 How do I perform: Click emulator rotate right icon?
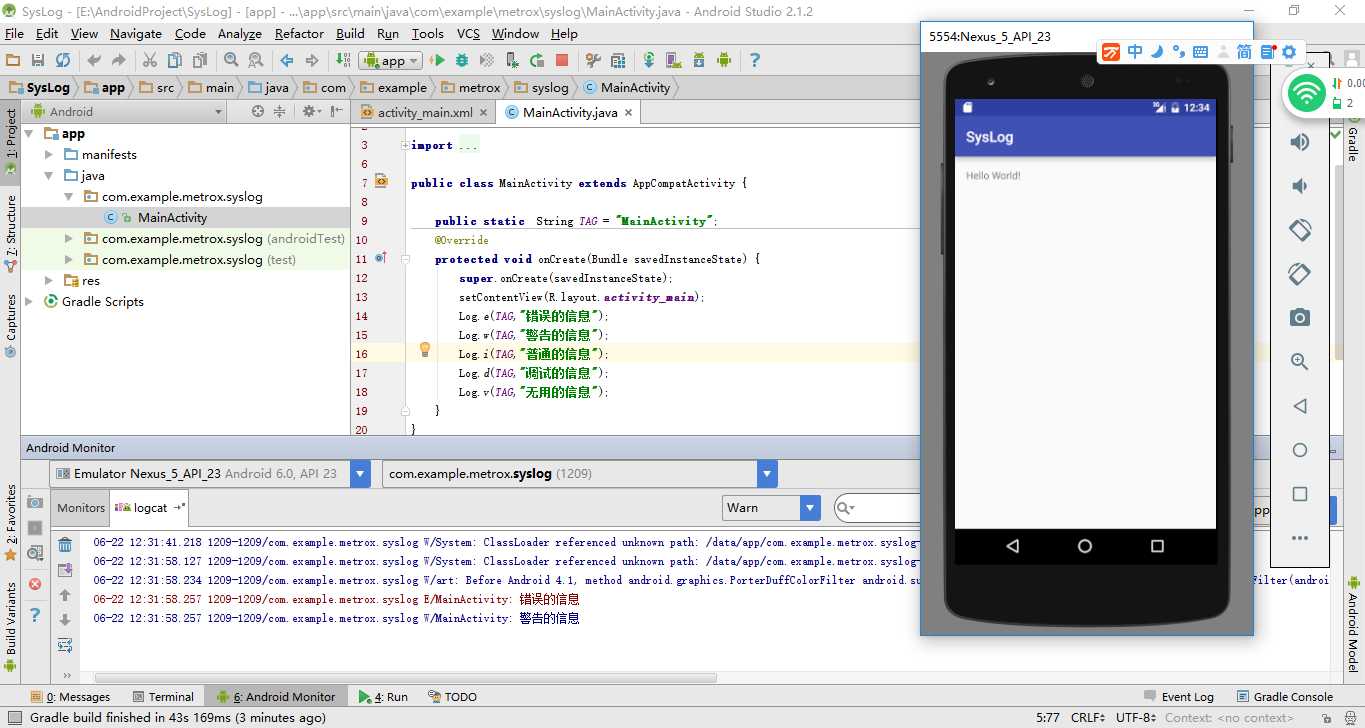coord(1300,273)
